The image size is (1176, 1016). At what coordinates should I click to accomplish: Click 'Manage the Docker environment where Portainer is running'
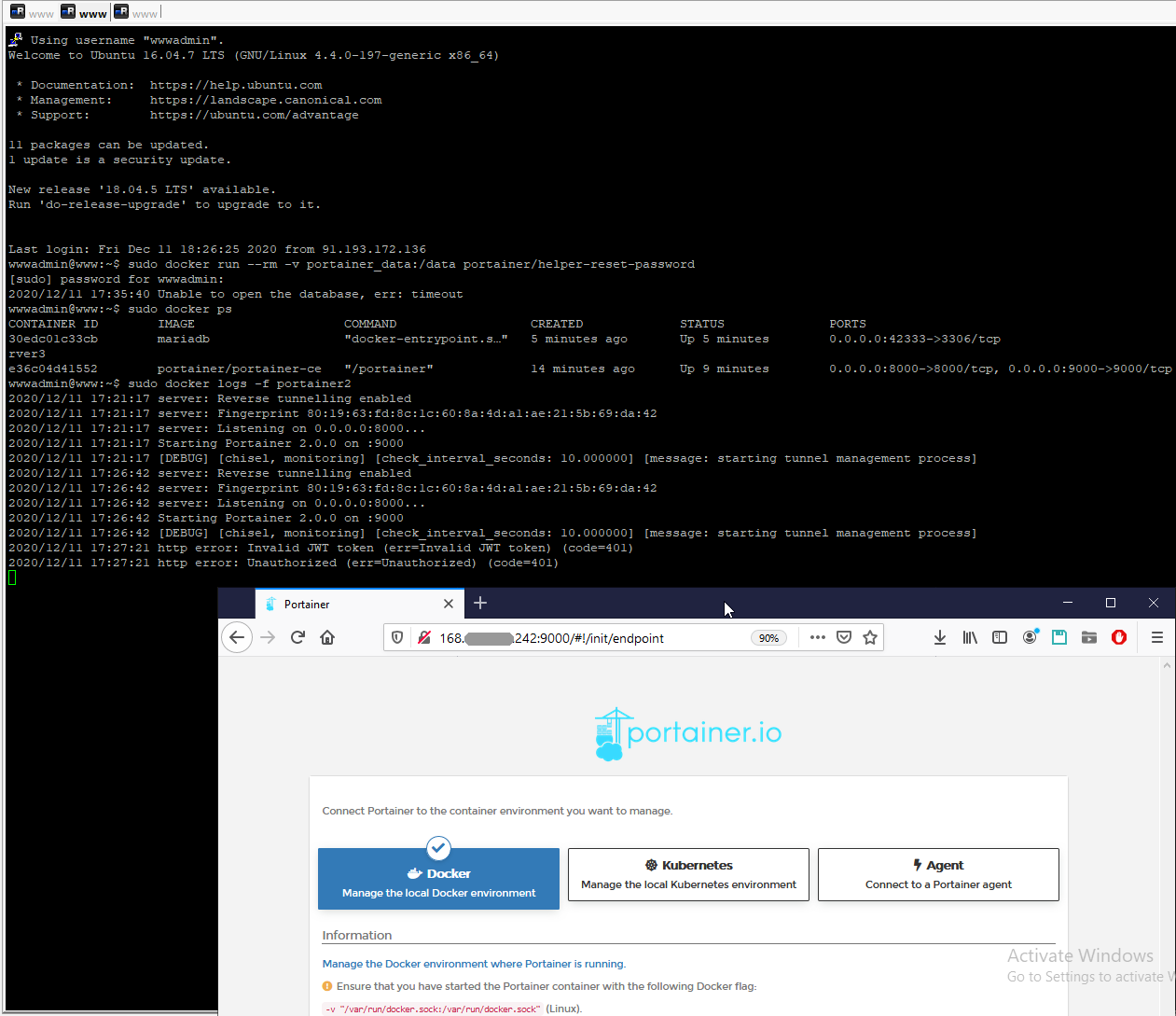474,964
